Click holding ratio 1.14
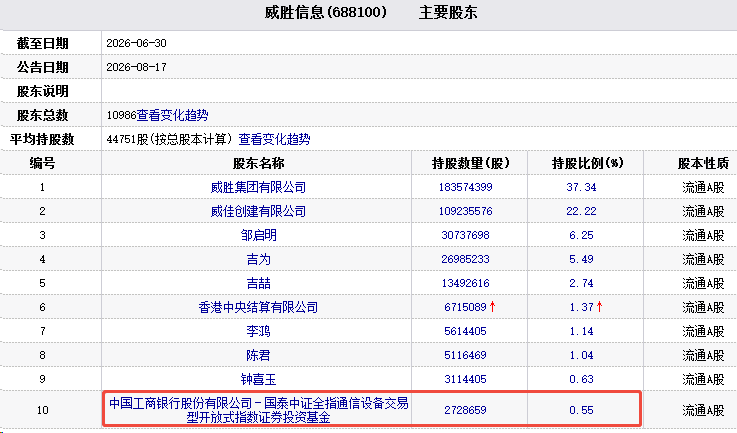 point(581,331)
